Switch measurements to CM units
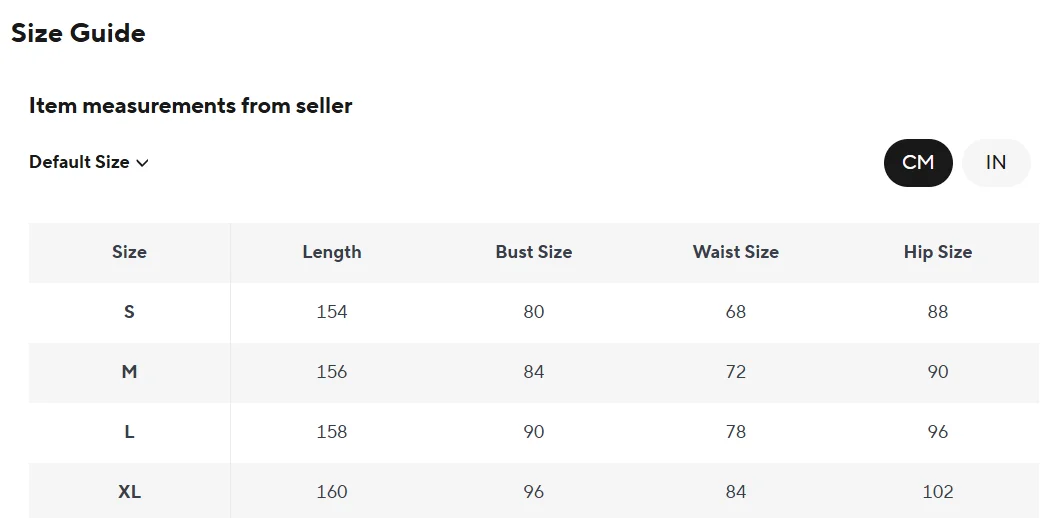Image resolution: width=1040 pixels, height=518 pixels. coord(918,162)
